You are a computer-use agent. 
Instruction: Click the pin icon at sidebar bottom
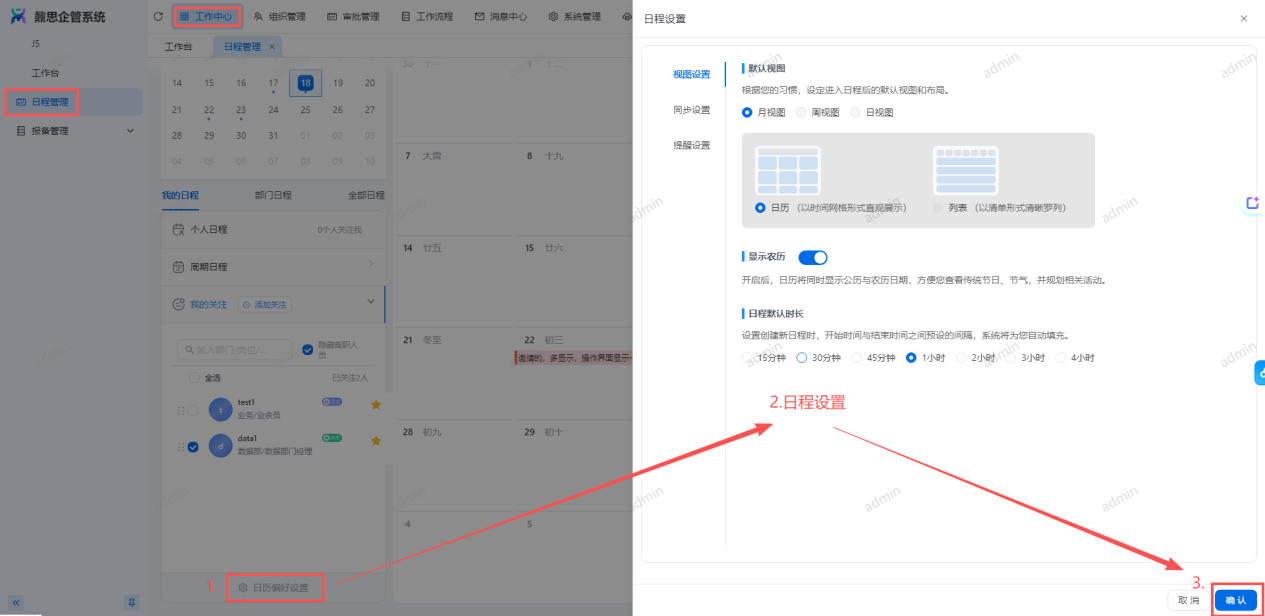coord(131,602)
